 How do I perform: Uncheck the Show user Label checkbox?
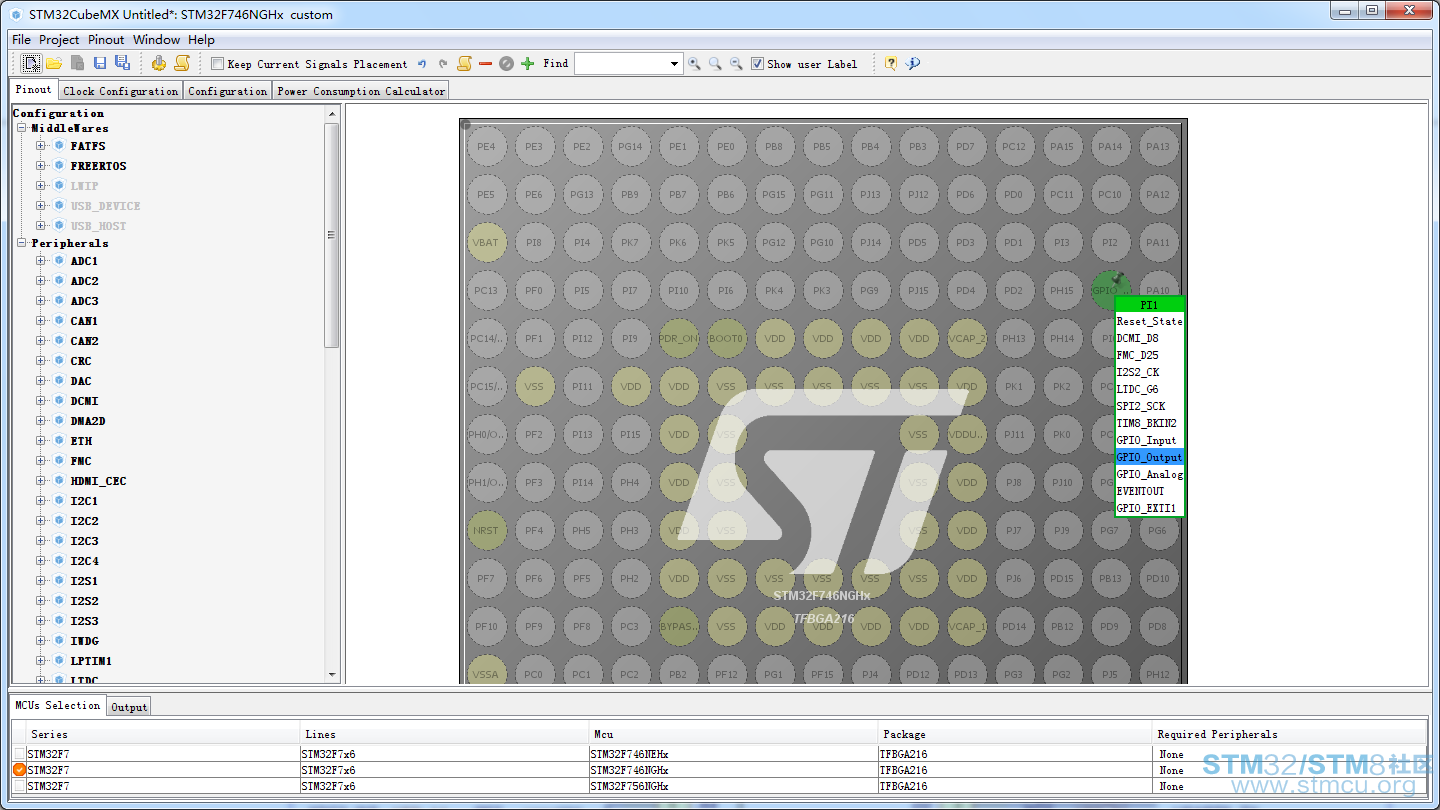[x=757, y=64]
